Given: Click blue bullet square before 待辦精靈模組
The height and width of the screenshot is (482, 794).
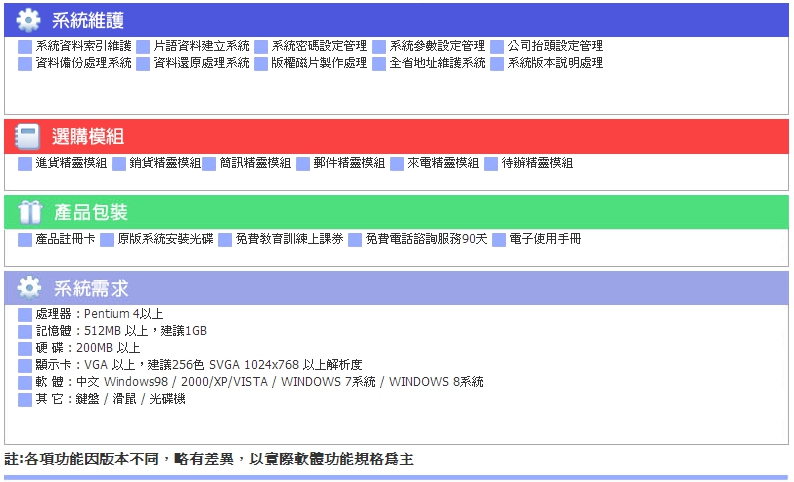Looking at the screenshot, I should tap(491, 164).
